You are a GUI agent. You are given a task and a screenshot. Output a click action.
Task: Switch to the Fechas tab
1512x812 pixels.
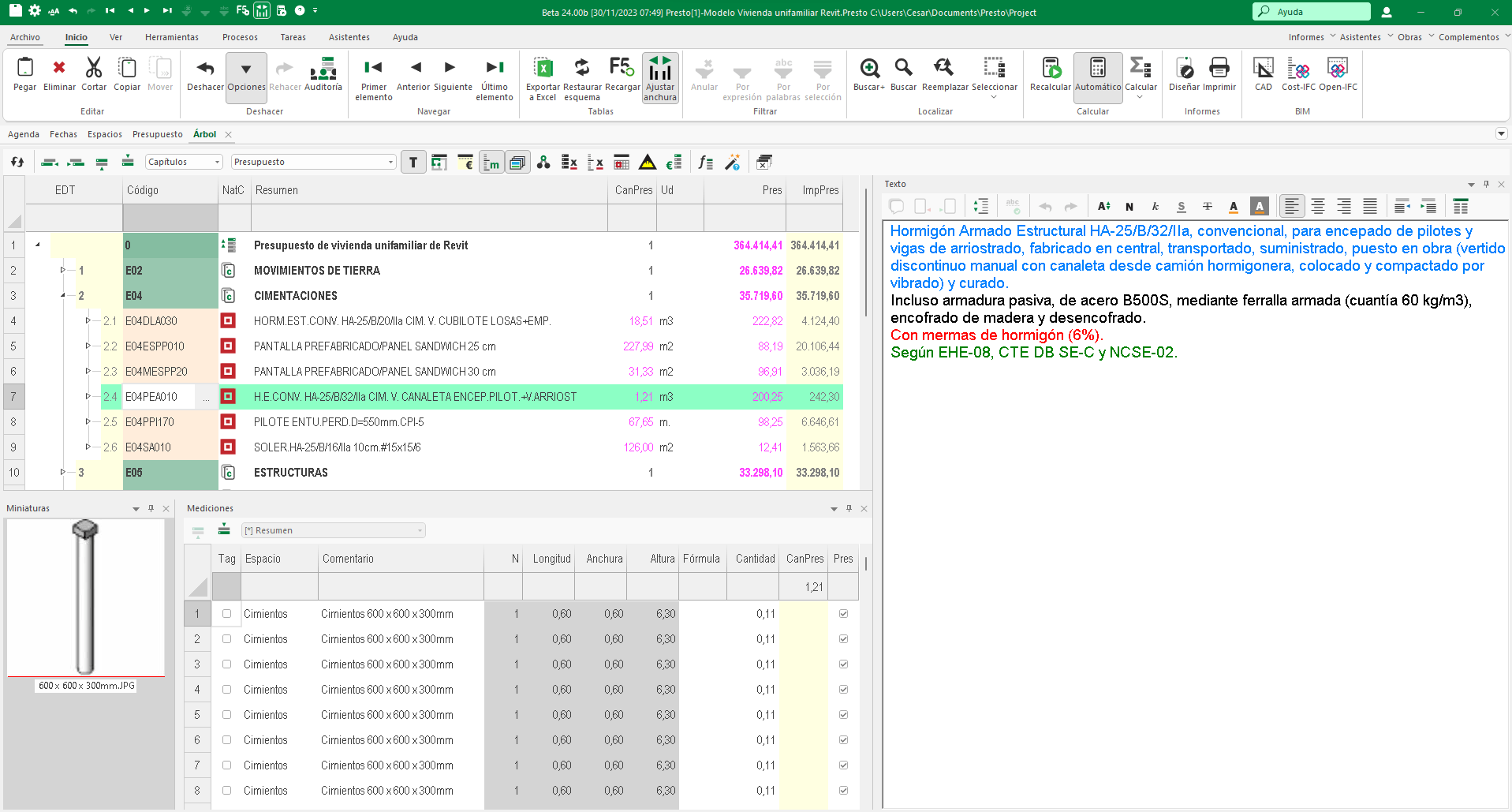pyautogui.click(x=63, y=134)
